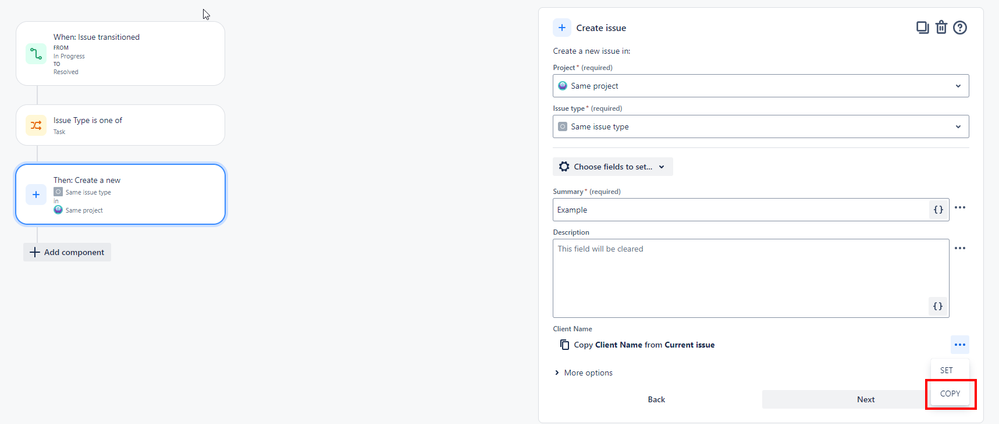This screenshot has width=999, height=424.
Task: Click the three-dot menu beside Client Name
Action: click(960, 345)
